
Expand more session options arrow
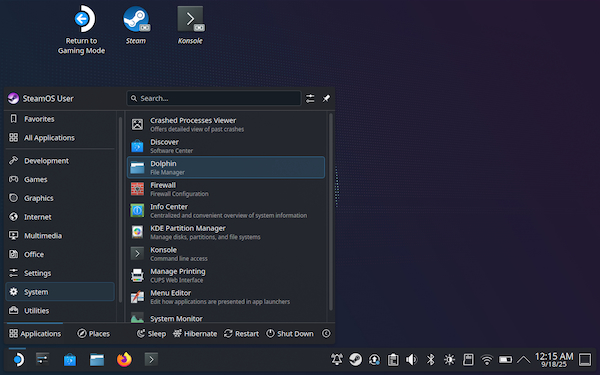coord(326,334)
